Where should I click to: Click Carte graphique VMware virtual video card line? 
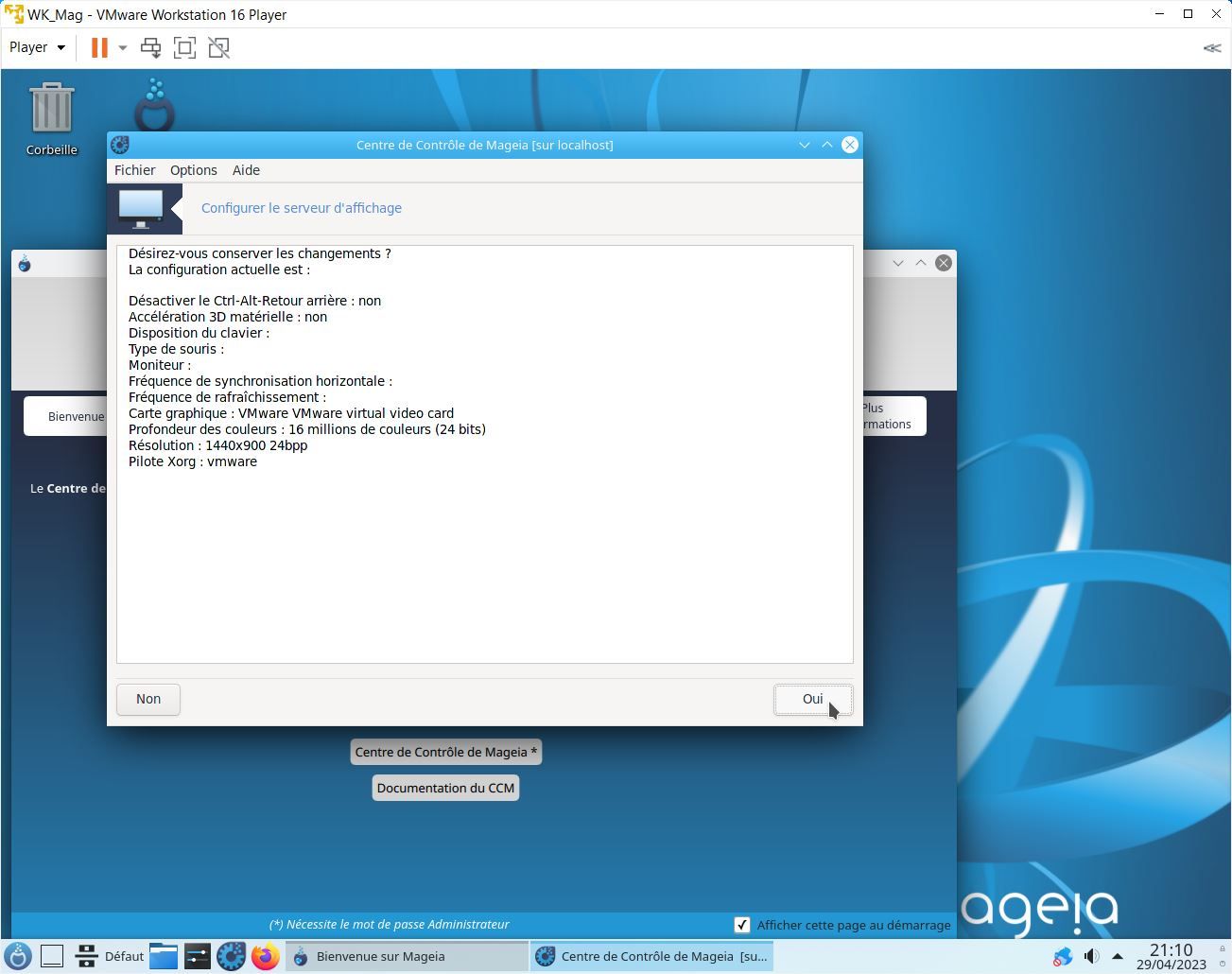coord(291,413)
